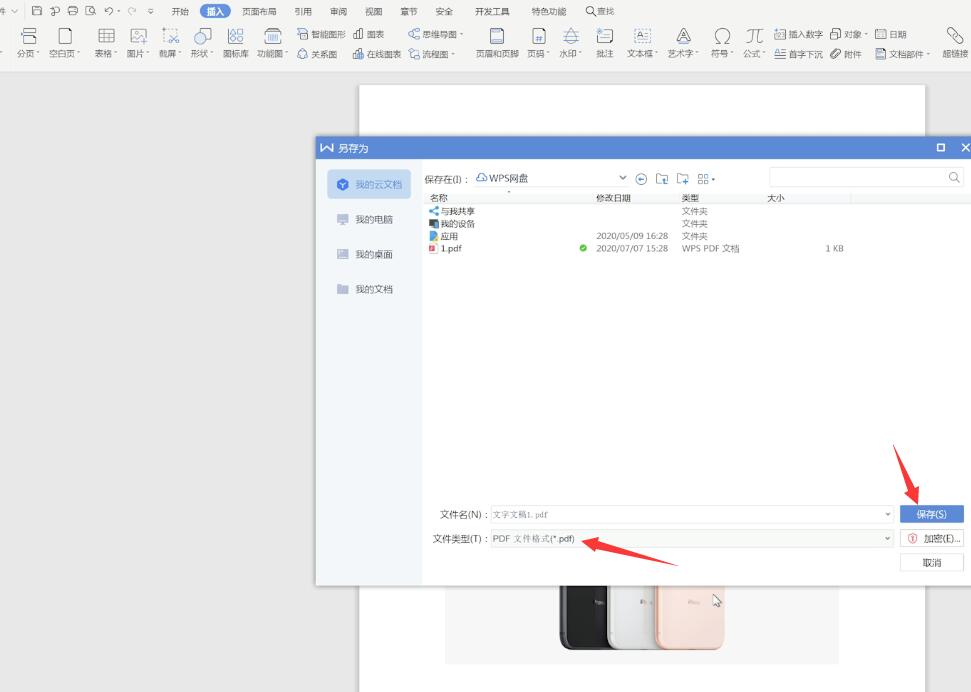Insert a page break (分页)
The height and width of the screenshot is (692, 971).
28,43
